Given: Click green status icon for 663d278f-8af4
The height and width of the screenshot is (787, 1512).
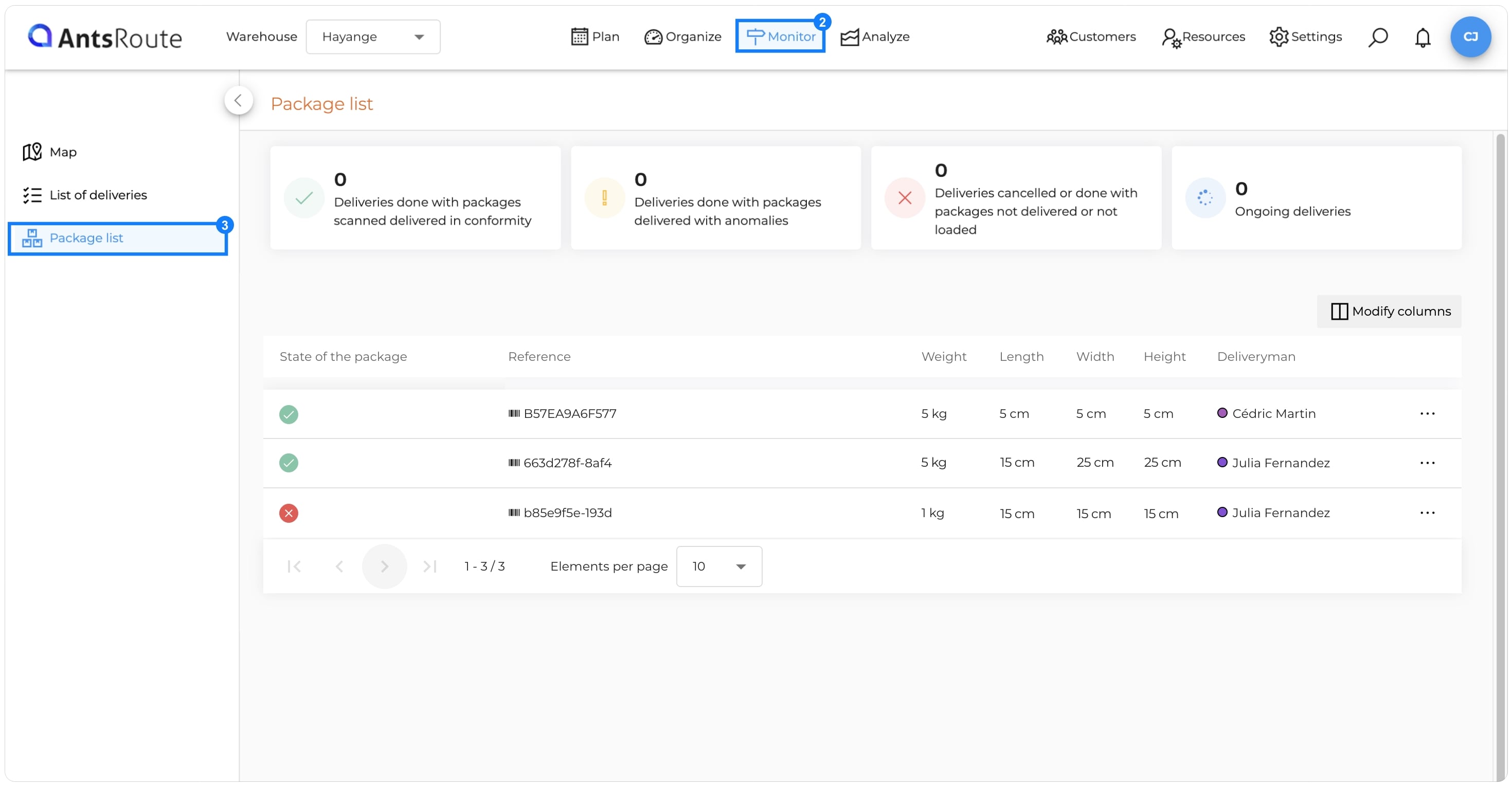Looking at the screenshot, I should click(289, 463).
